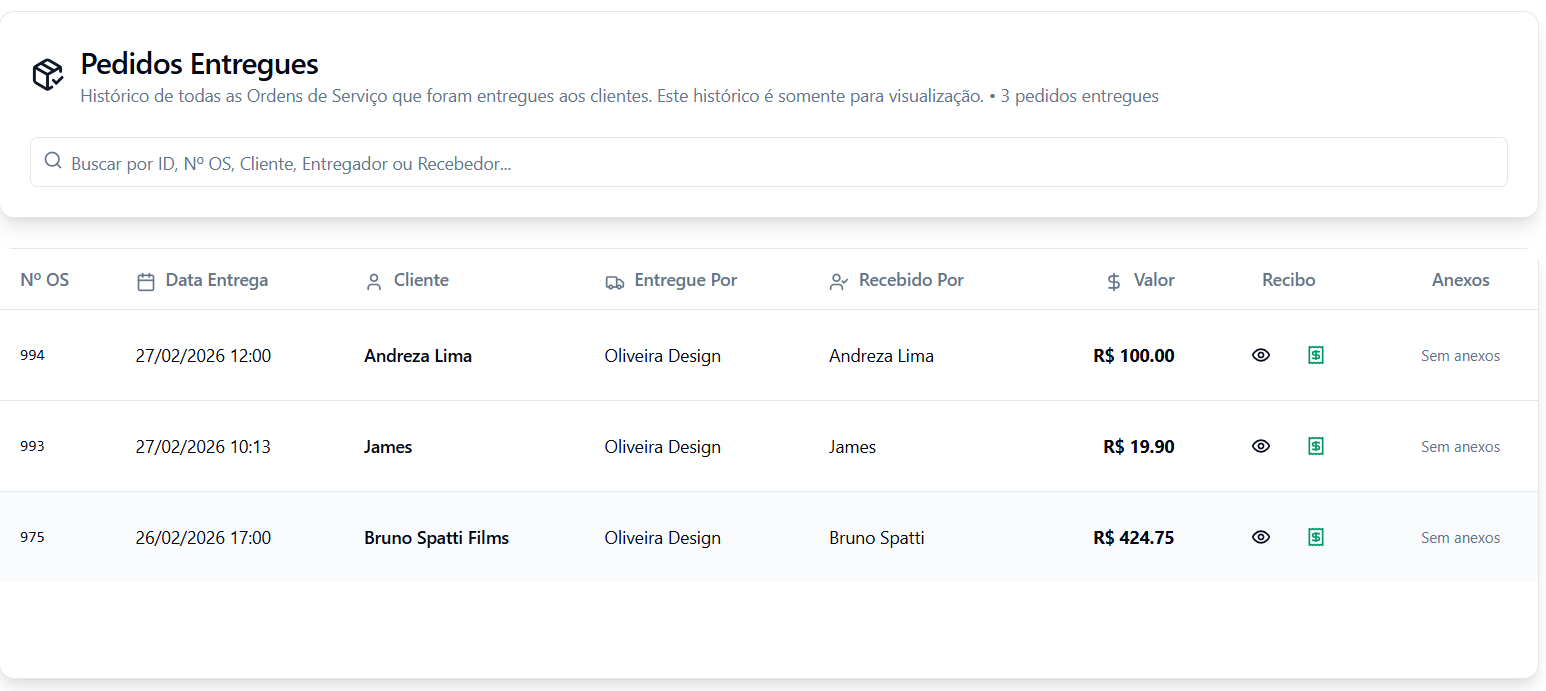Image resolution: width=1546 pixels, height=691 pixels.
Task: Click the truck icon in Entregue Por header
Action: [x=614, y=281]
